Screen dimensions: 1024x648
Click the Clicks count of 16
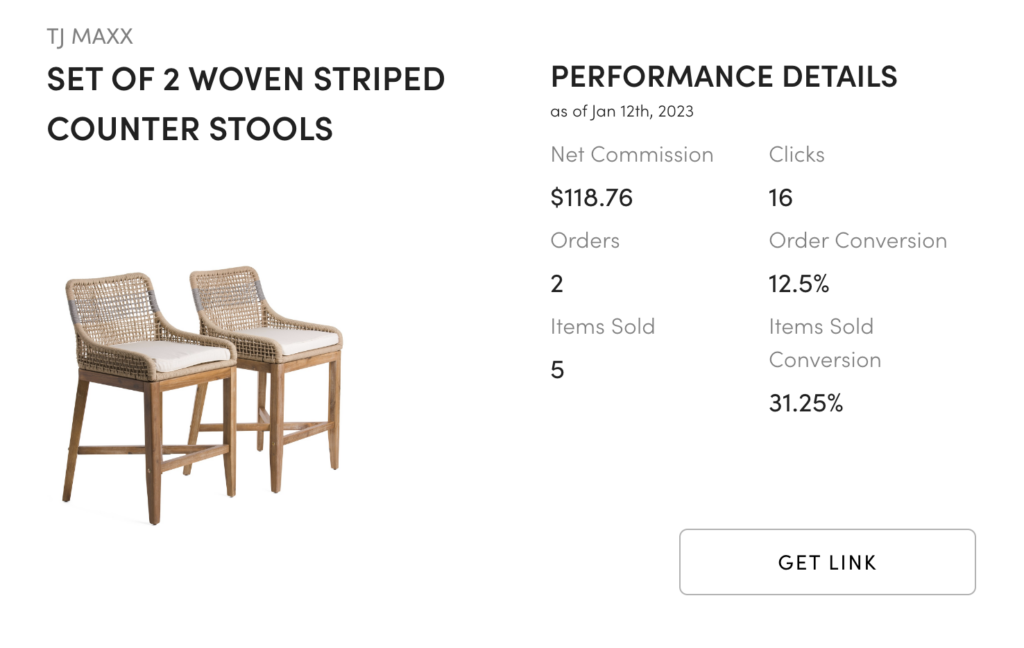(x=780, y=197)
